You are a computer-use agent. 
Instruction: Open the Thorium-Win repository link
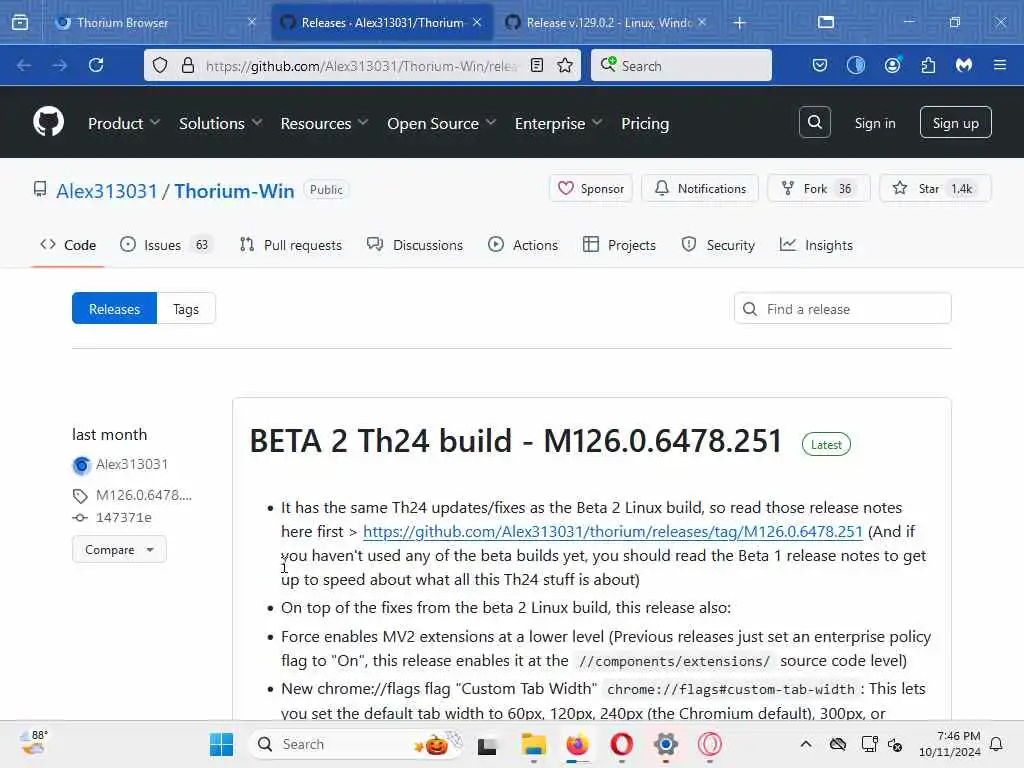(234, 191)
